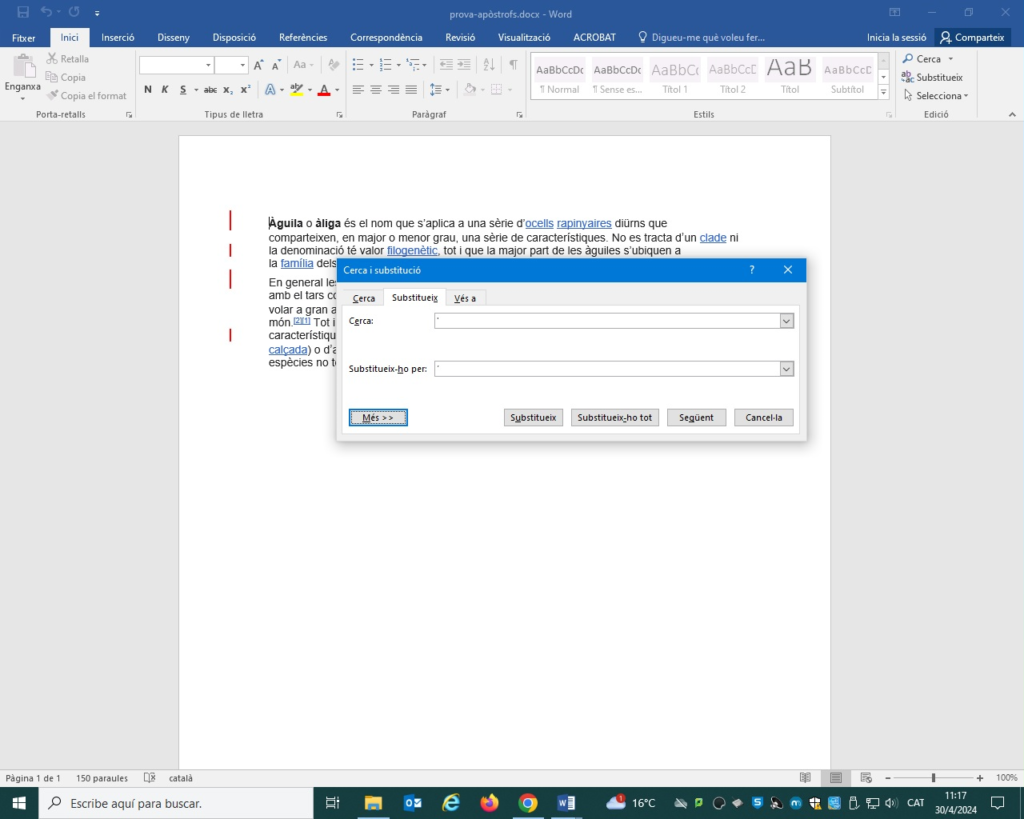Open the Substitueix-ho per dropdown list

787,369
